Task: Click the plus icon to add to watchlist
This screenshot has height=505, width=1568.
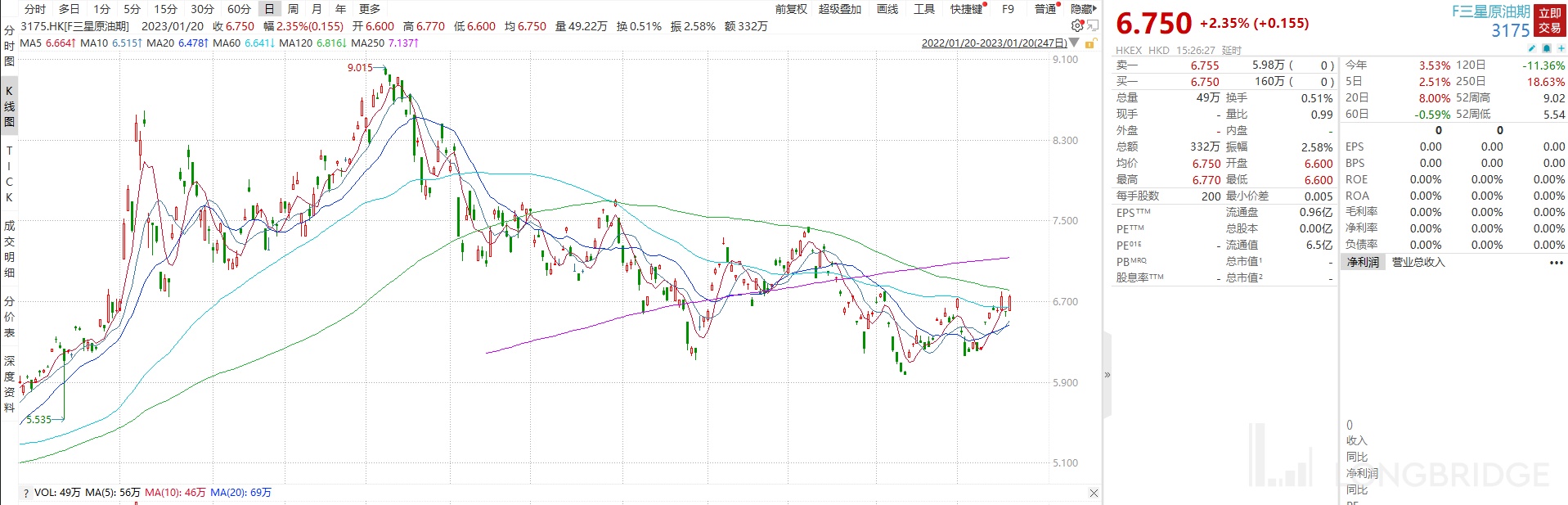Action: (x=1561, y=49)
